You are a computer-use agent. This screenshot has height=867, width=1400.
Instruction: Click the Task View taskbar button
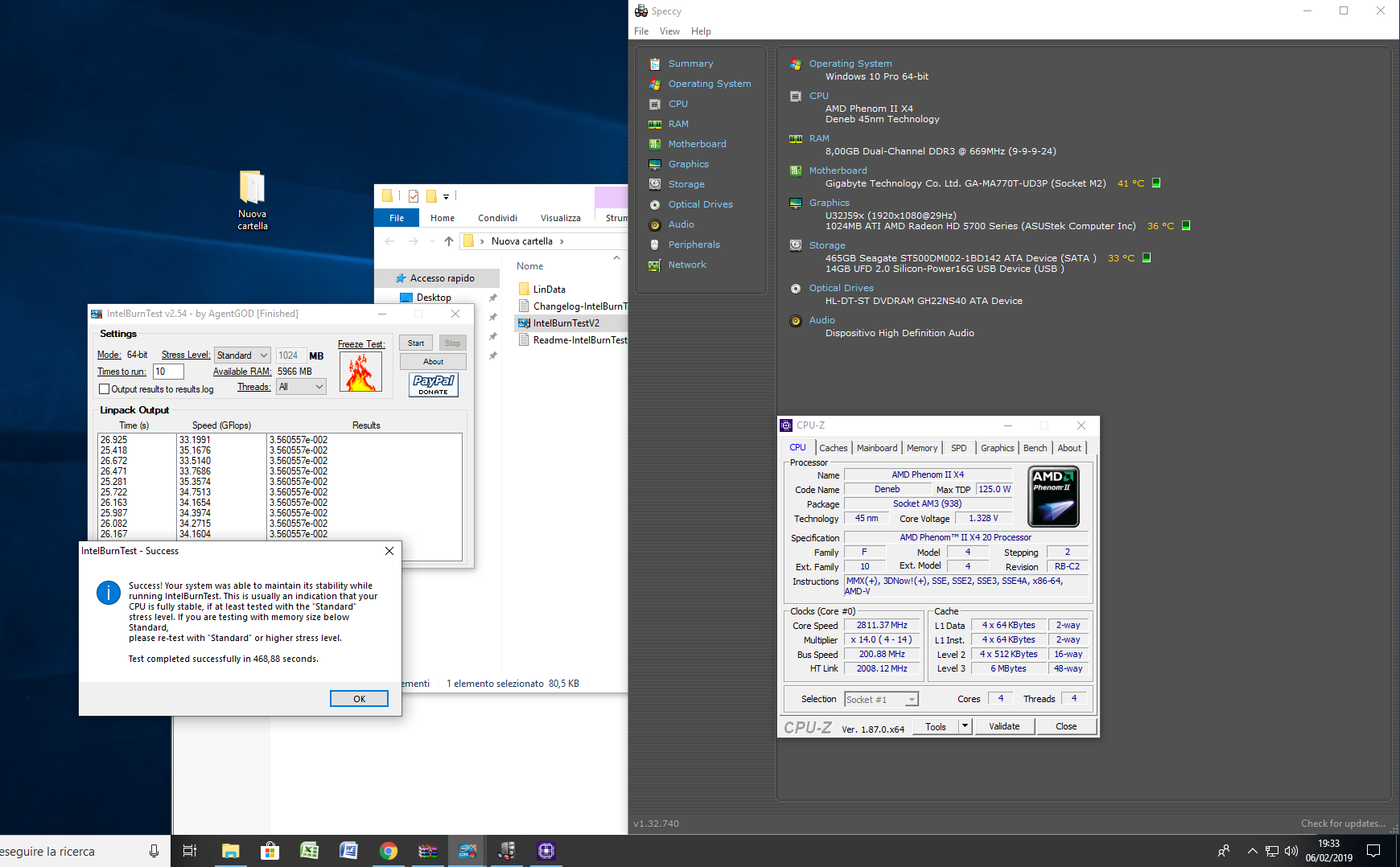[190, 851]
